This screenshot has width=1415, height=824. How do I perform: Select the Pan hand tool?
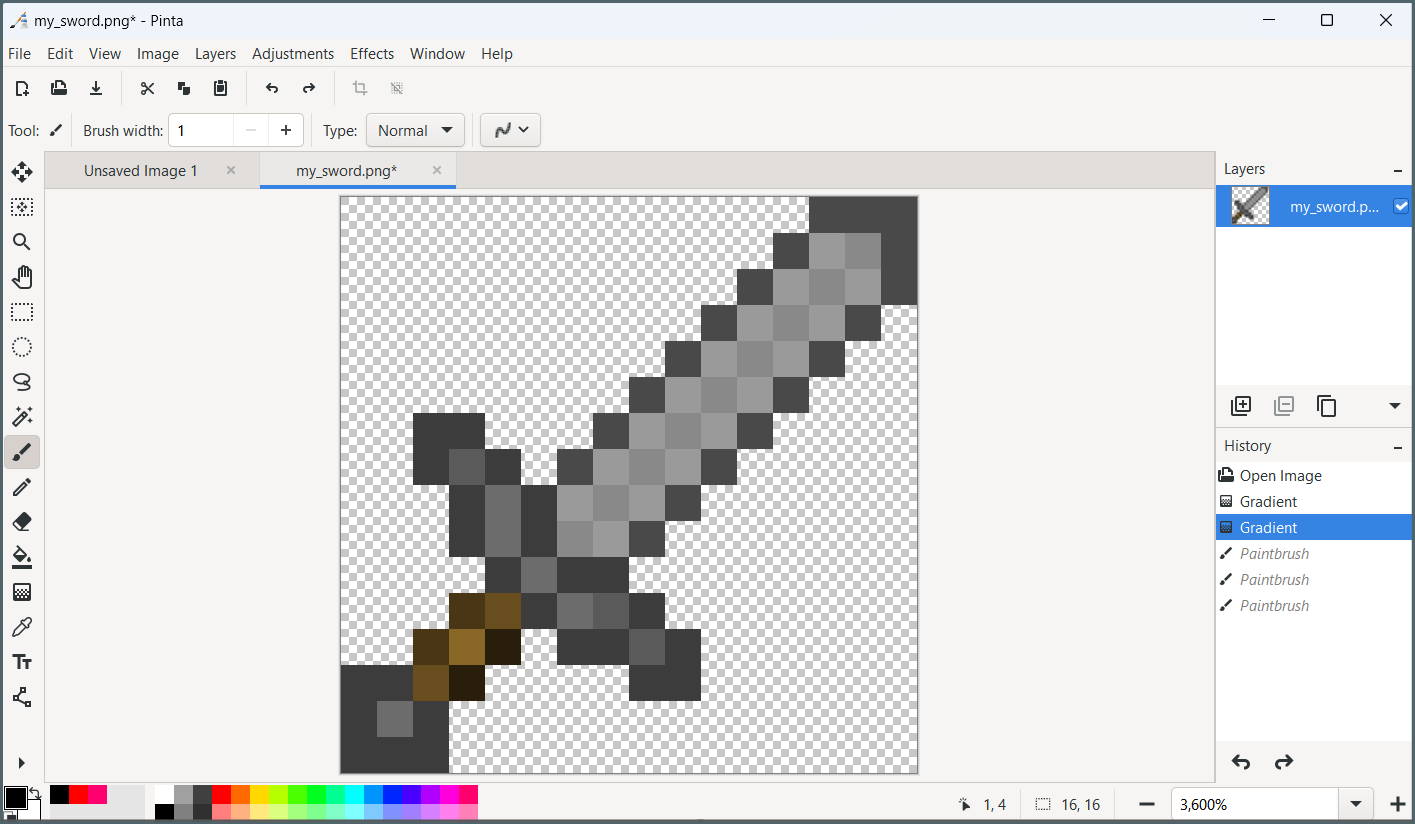[22, 277]
